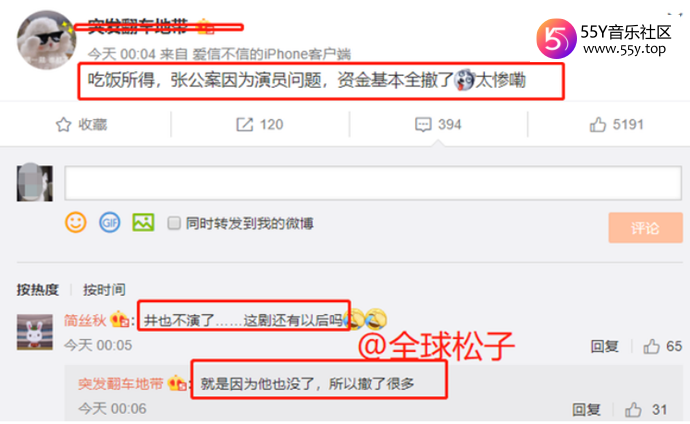Sort comments by 按时间

point(104,289)
